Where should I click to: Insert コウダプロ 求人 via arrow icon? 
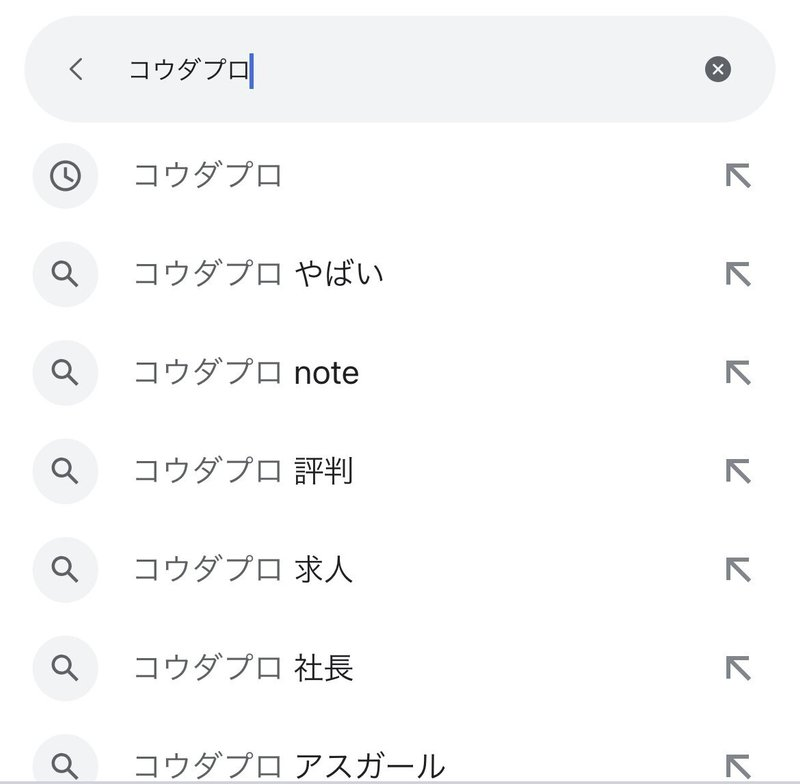pos(737,569)
